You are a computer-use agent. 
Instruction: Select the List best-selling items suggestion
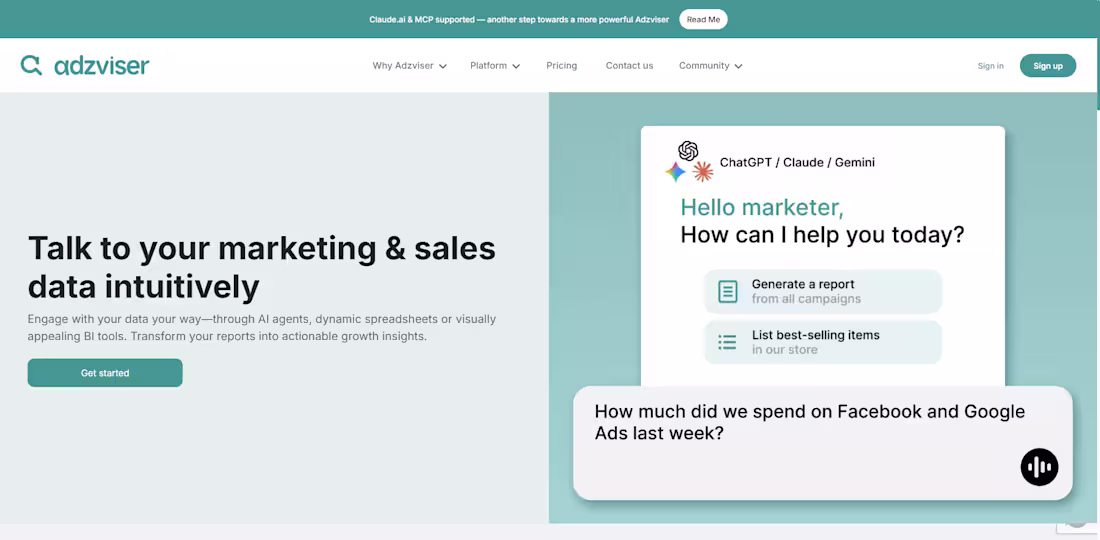tap(823, 342)
